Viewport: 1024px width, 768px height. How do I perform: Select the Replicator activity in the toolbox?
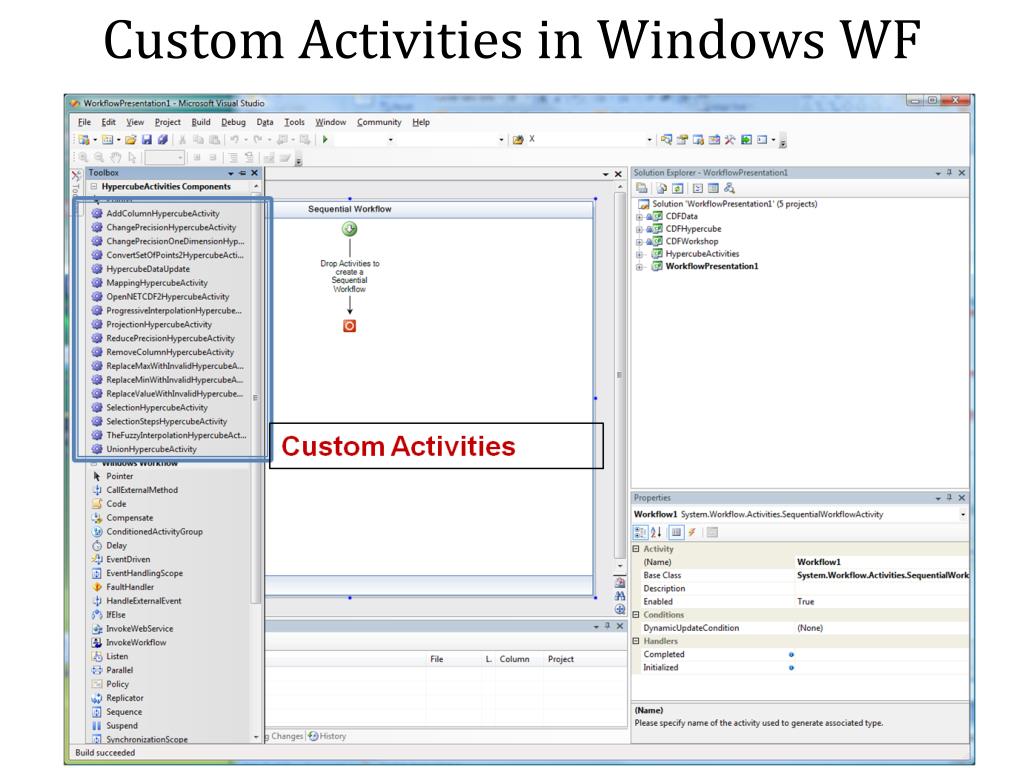click(x=125, y=698)
